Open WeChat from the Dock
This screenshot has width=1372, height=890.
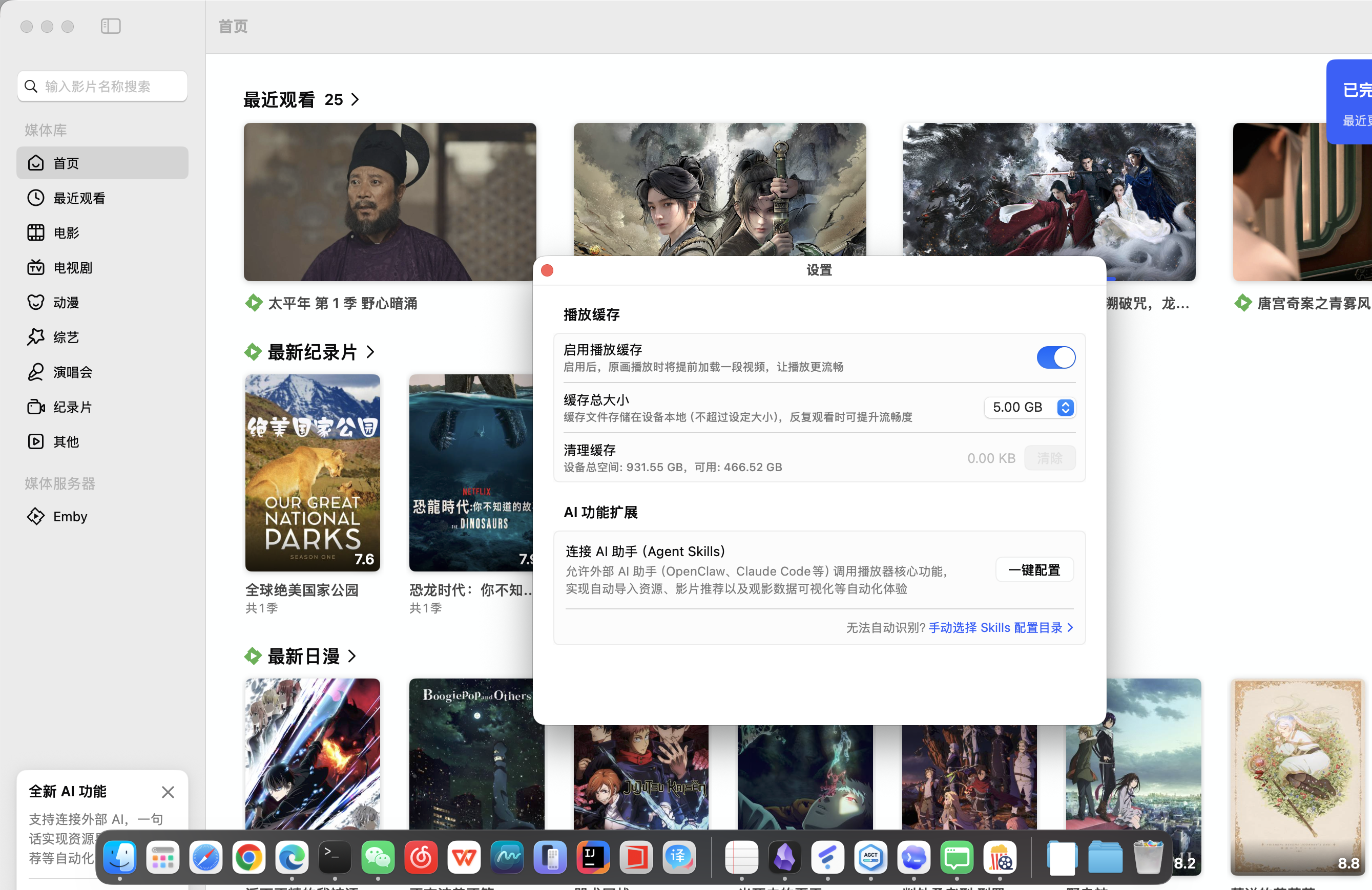tap(378, 857)
